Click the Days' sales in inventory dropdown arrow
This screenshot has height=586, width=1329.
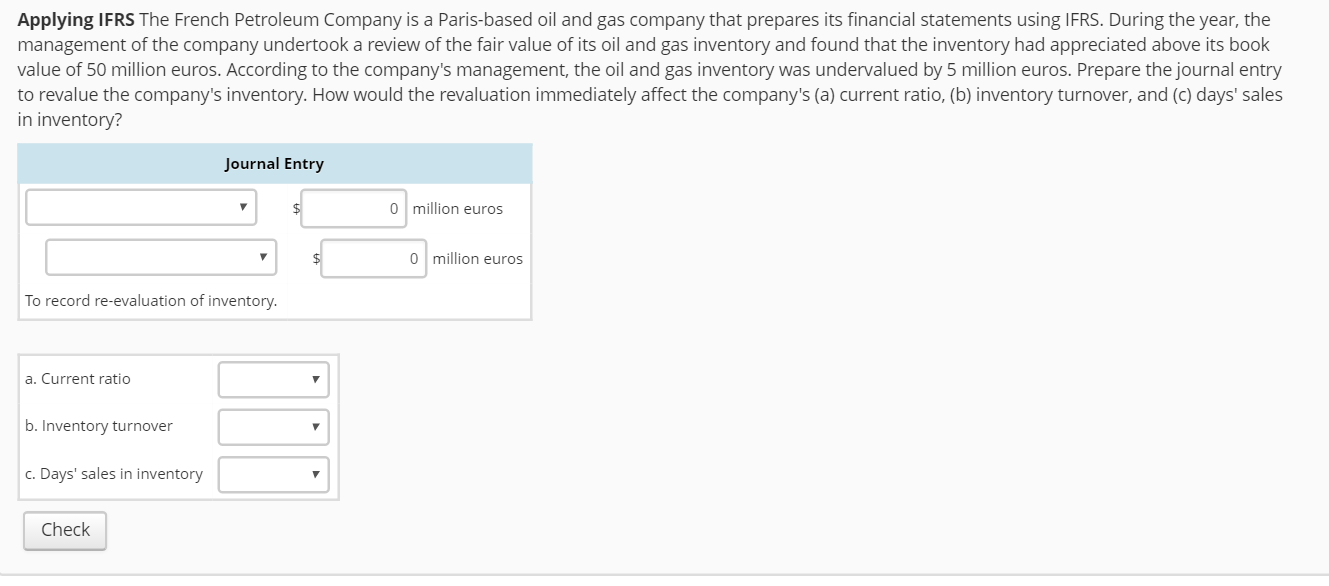point(316,475)
